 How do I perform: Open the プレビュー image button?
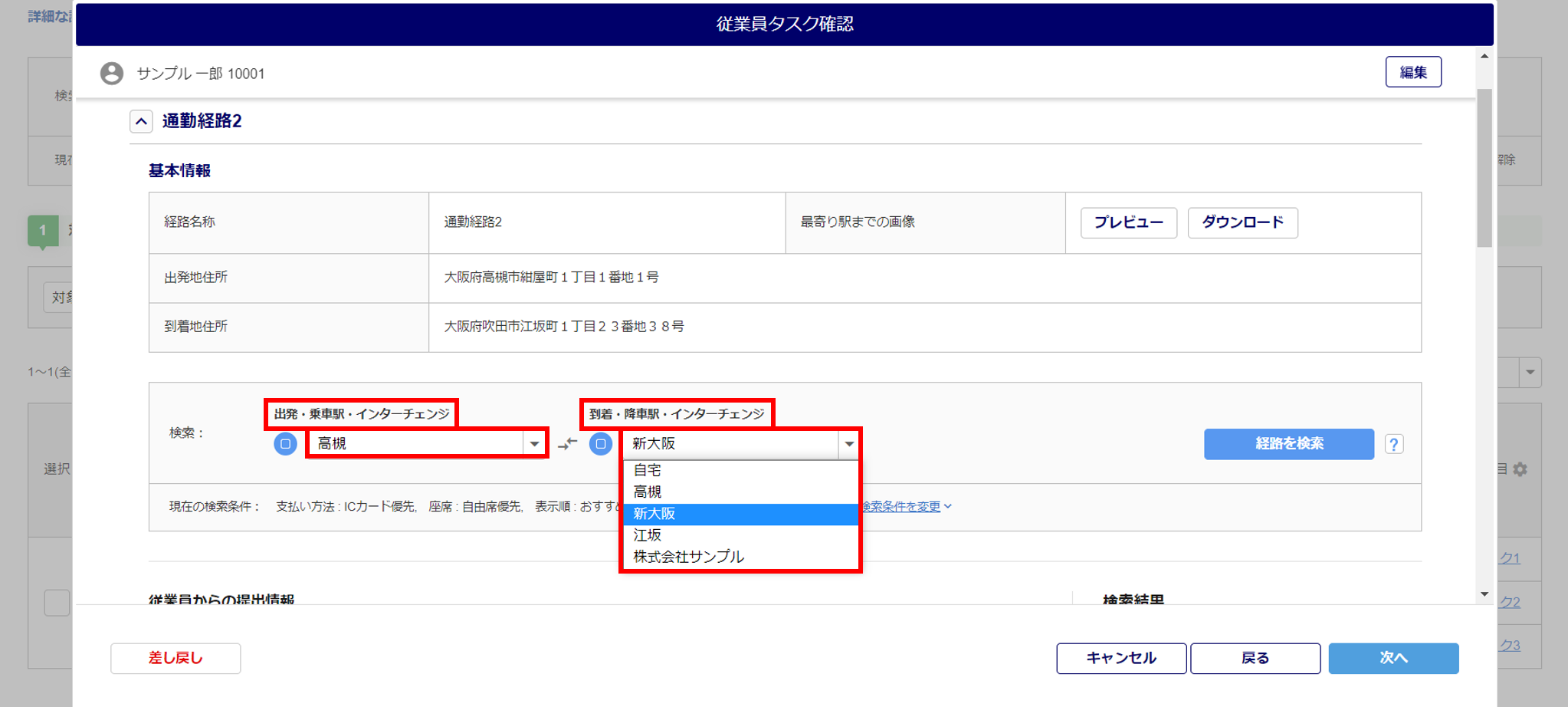1128,222
